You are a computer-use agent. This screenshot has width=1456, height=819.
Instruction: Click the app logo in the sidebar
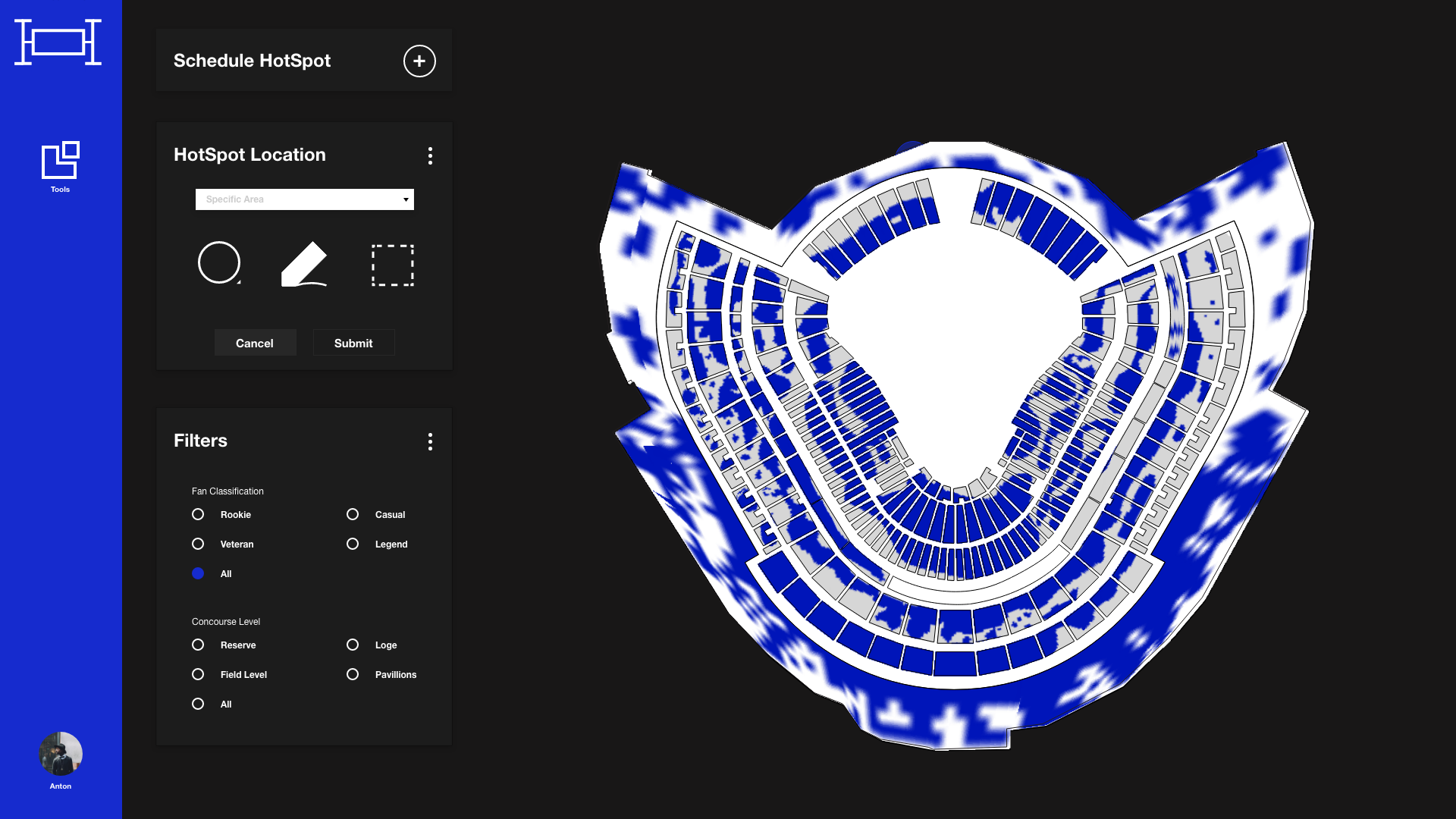pos(58,42)
